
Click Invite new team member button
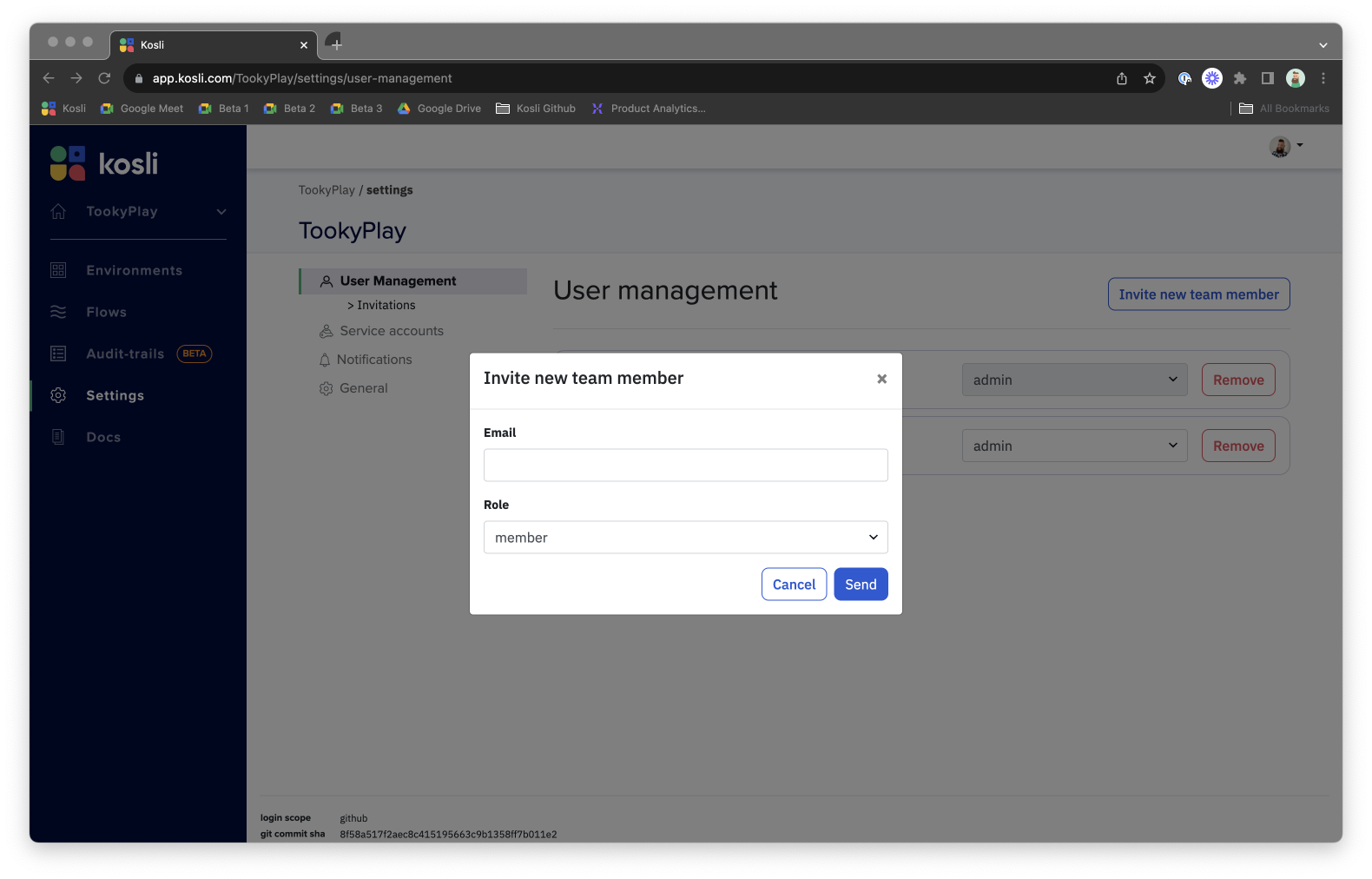pos(1198,294)
